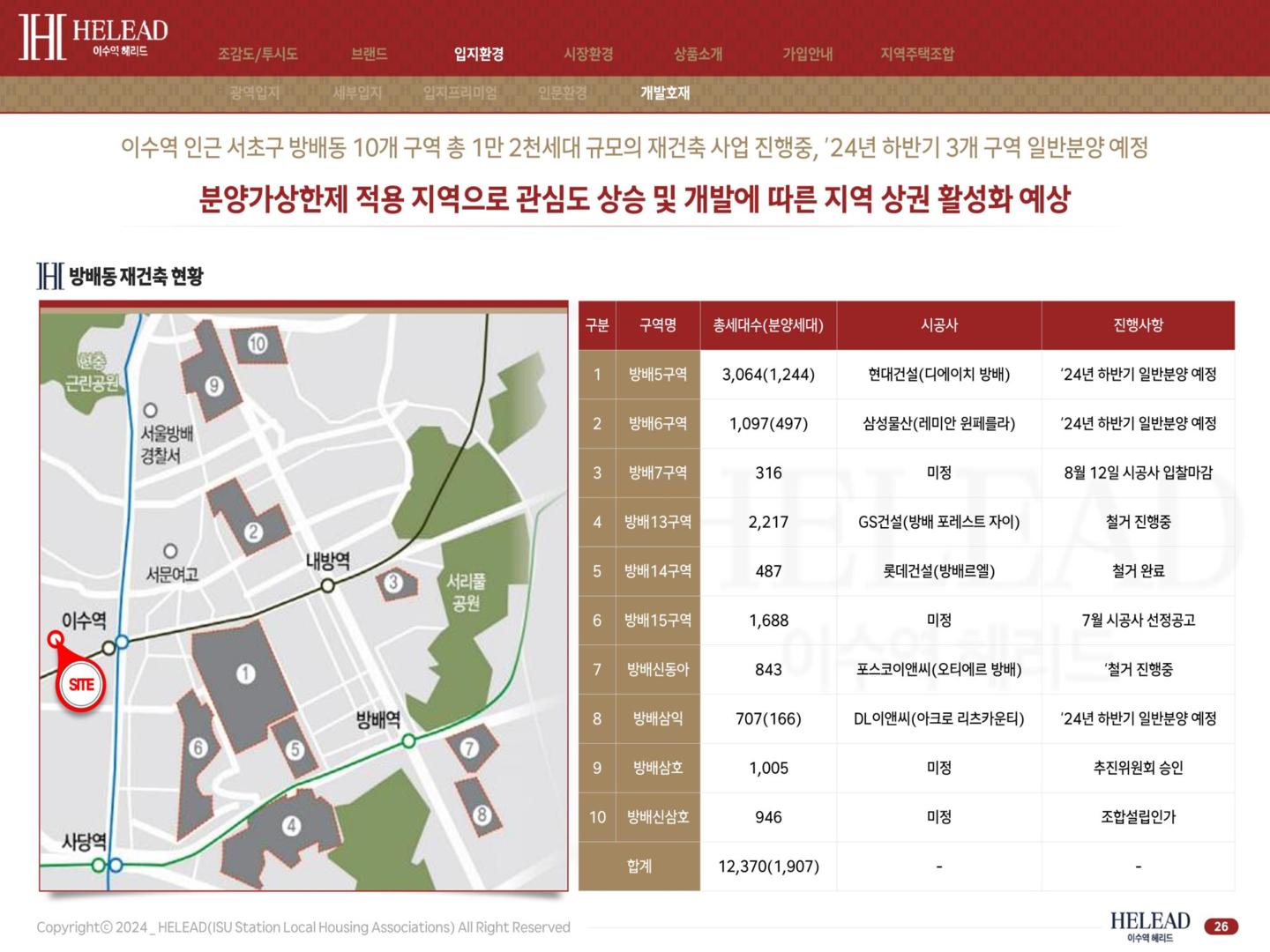The image size is (1270, 952).
Task: Select map zone marker number 8
Action: (482, 814)
